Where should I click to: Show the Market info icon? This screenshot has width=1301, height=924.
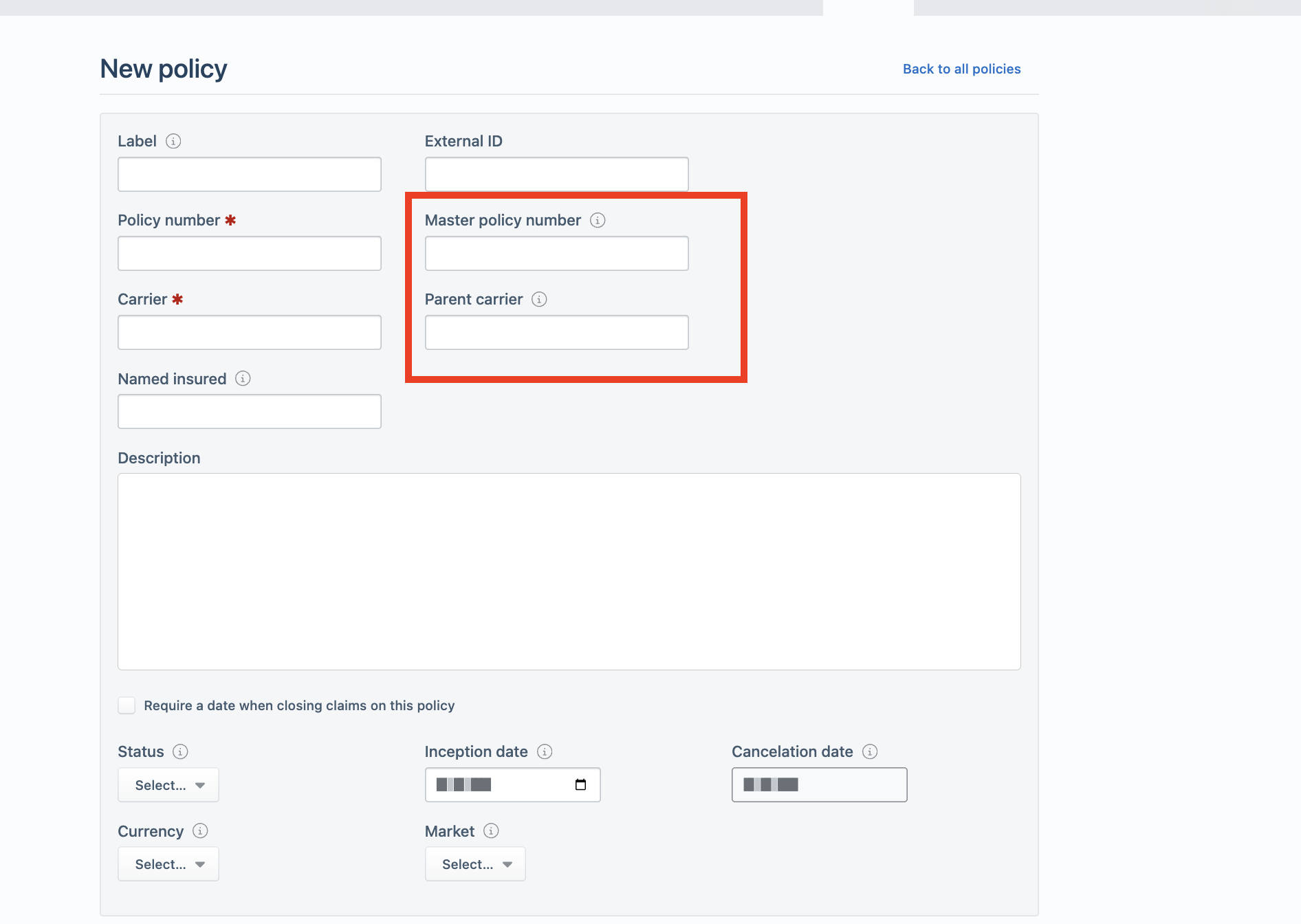pyautogui.click(x=491, y=830)
